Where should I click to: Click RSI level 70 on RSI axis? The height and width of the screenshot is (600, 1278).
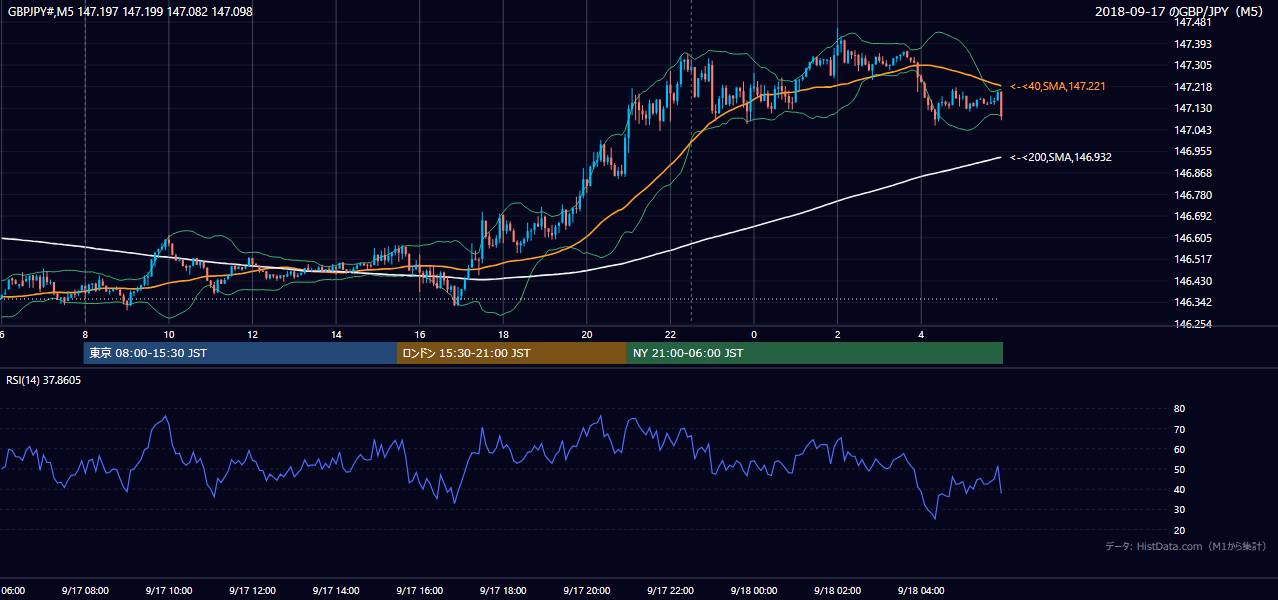pyautogui.click(x=1179, y=429)
